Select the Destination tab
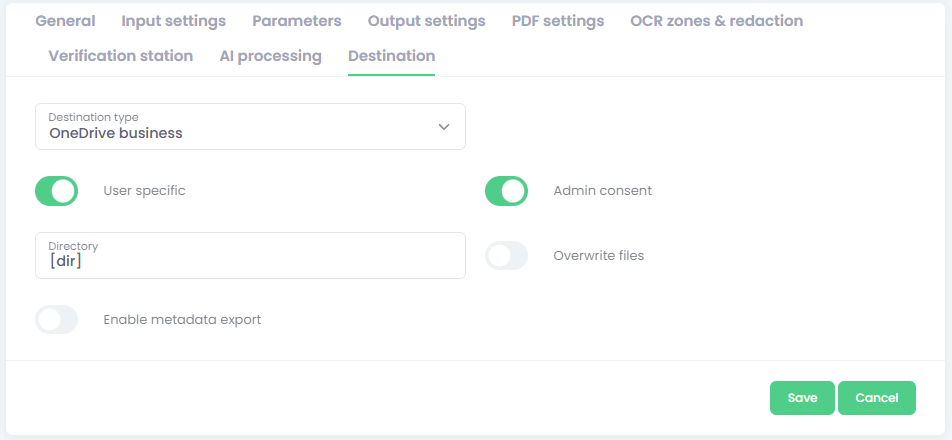 391,56
